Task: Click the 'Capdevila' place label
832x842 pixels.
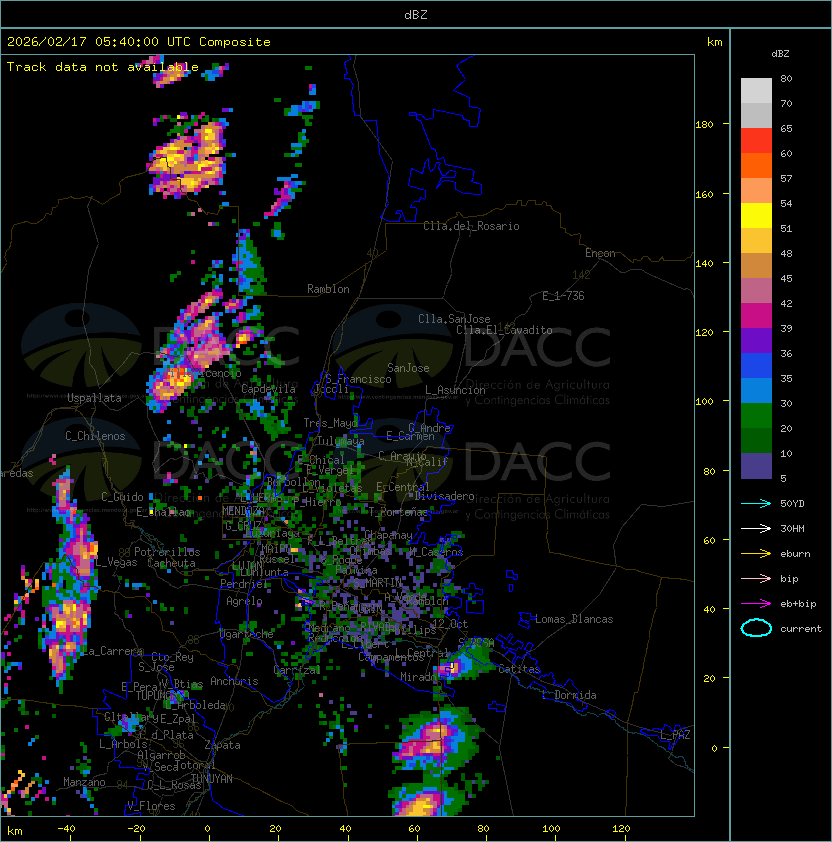Action: (x=268, y=389)
